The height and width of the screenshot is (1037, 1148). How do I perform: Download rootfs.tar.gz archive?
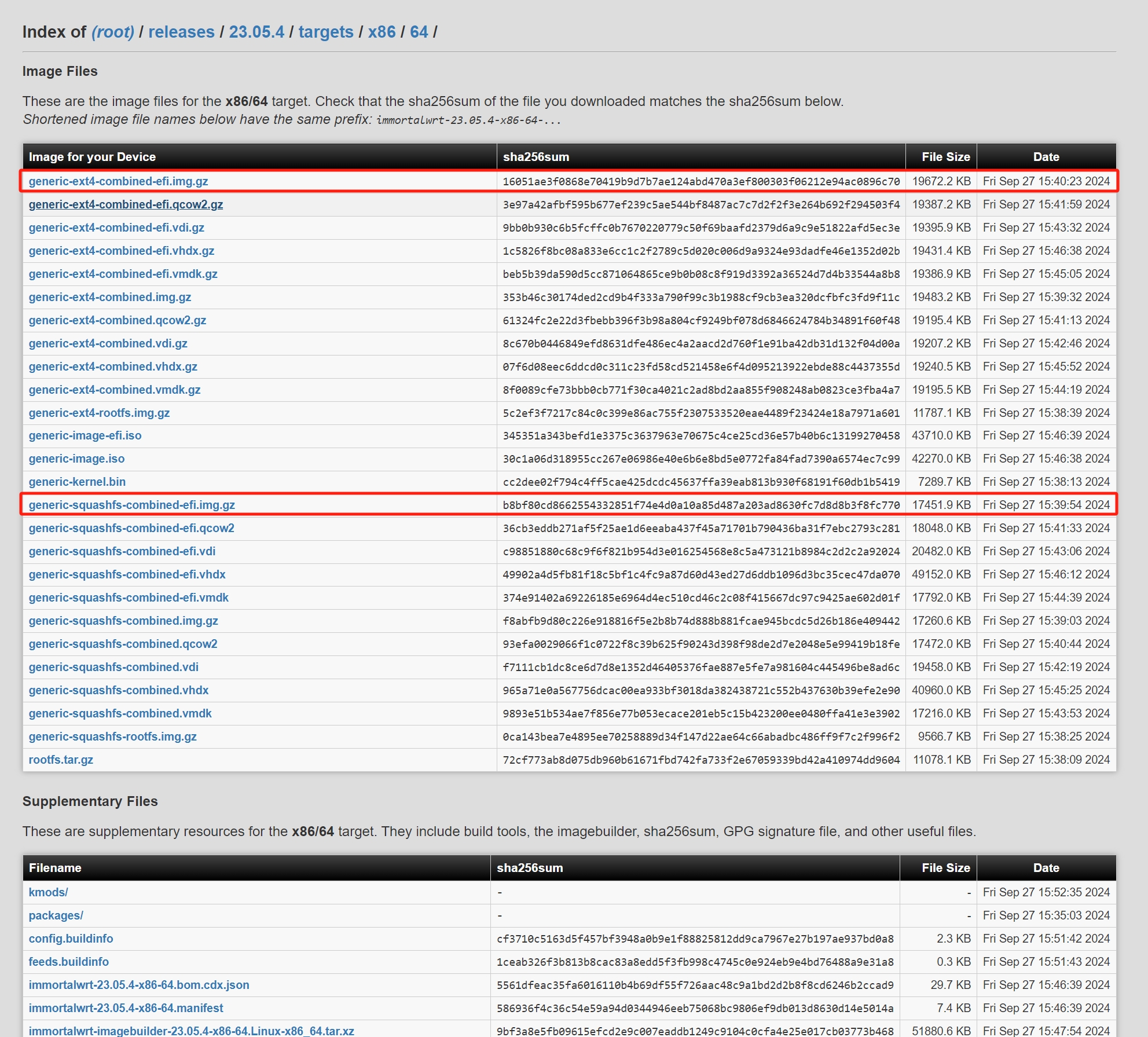tap(61, 760)
